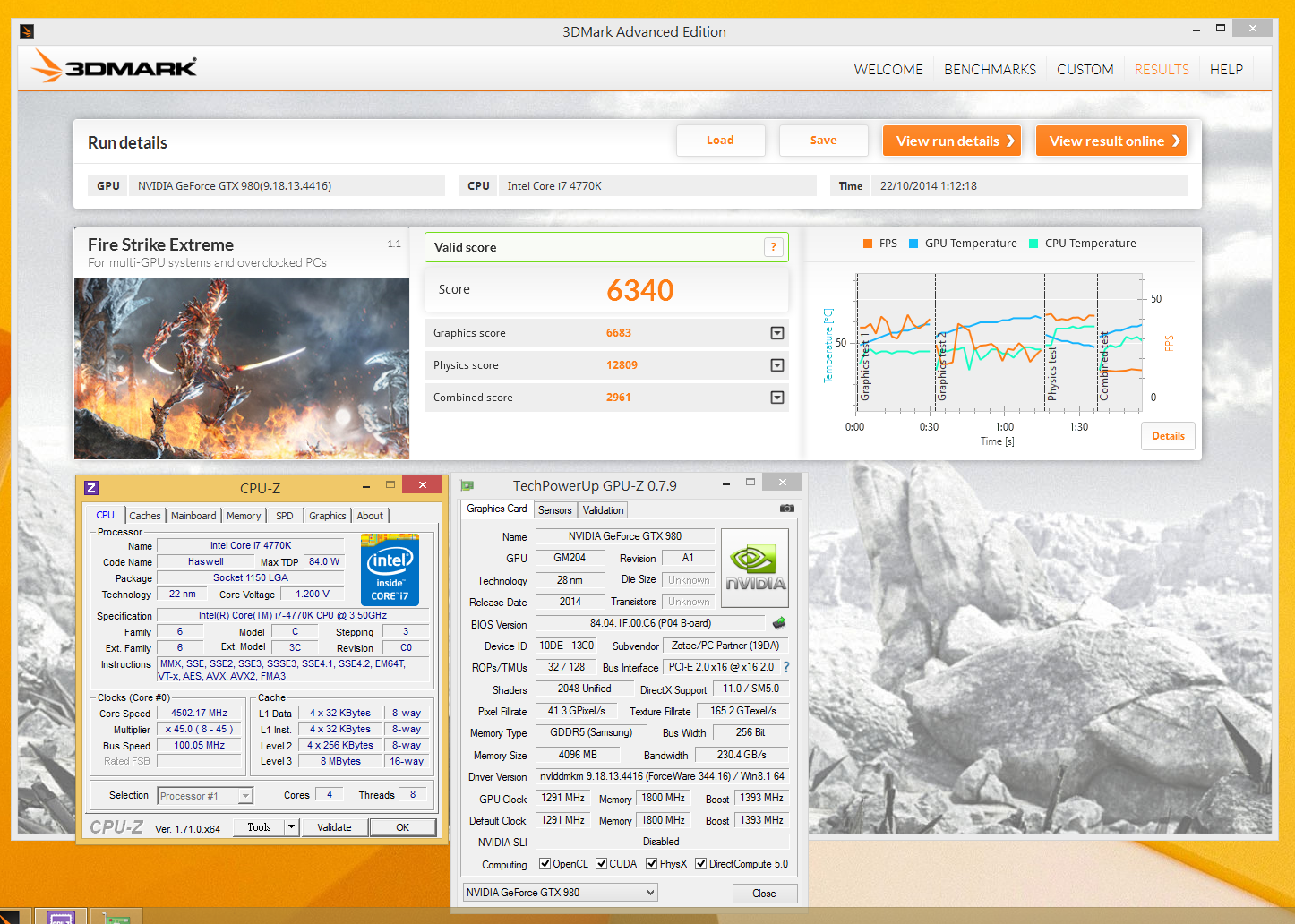The image size is (1295, 924).
Task: Click the Save button
Action: tap(824, 141)
